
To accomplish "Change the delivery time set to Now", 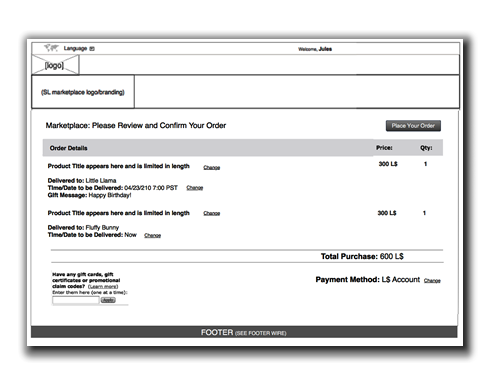I will pos(152,236).
